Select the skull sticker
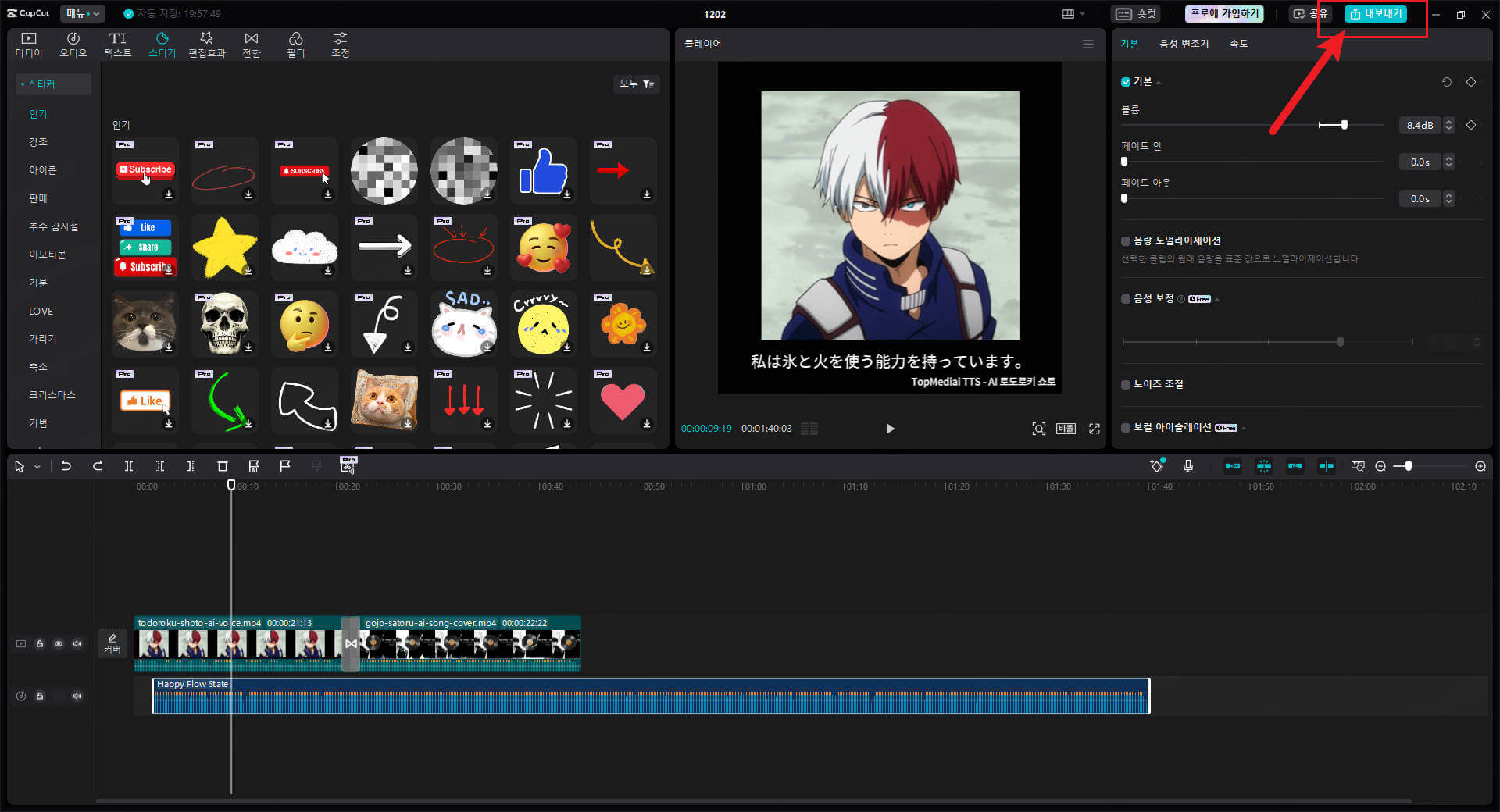Screen dimensions: 1500x812 tap(225, 323)
